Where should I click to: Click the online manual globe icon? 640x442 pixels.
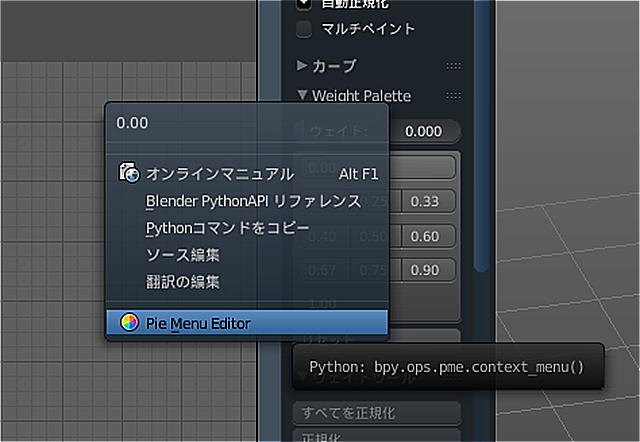coord(129,173)
